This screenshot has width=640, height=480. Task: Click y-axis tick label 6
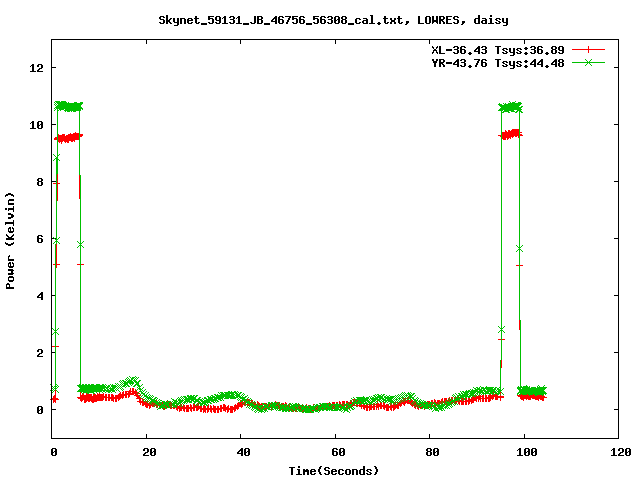tap(40, 239)
